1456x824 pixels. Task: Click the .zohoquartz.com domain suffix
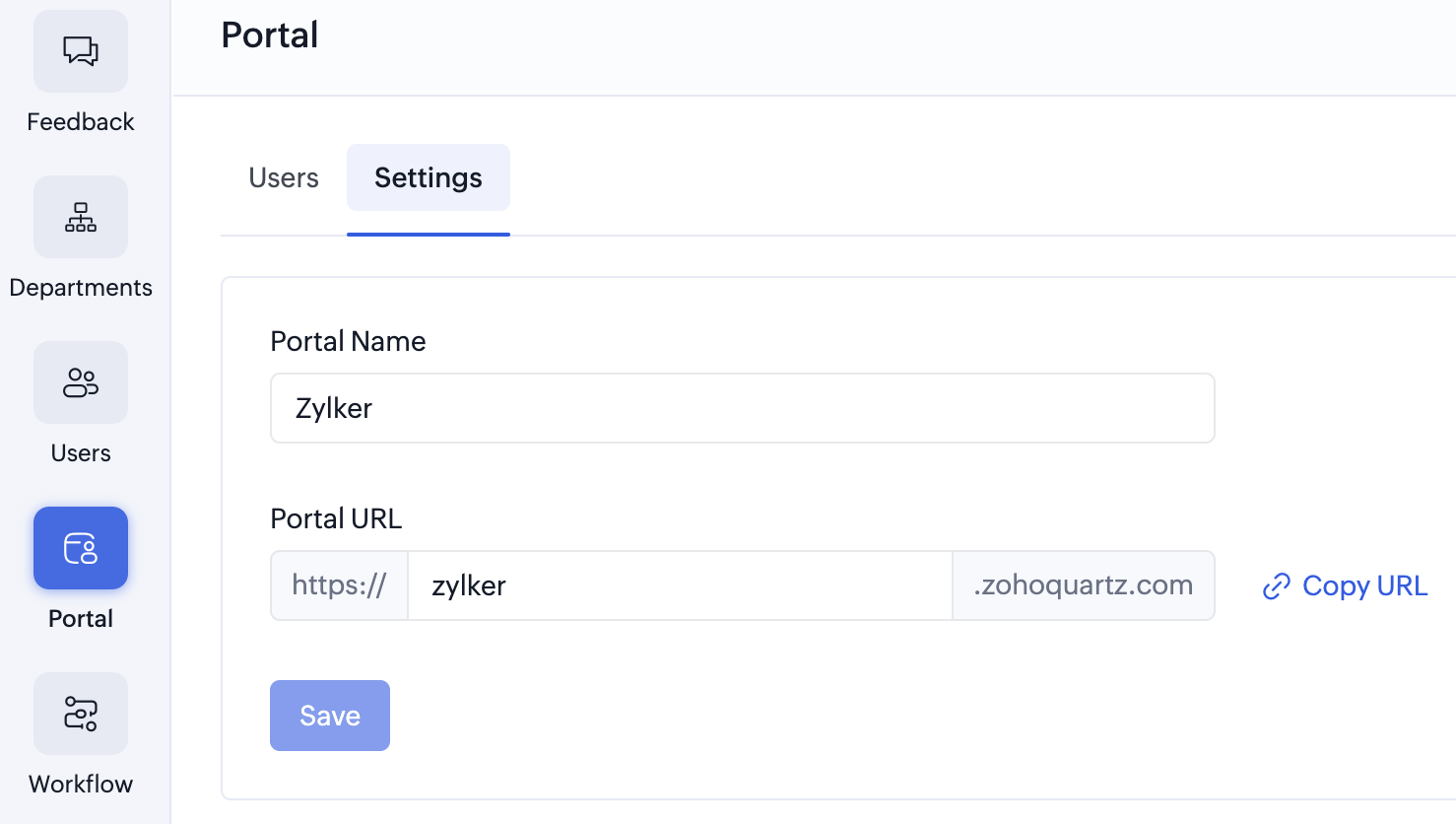point(1083,585)
